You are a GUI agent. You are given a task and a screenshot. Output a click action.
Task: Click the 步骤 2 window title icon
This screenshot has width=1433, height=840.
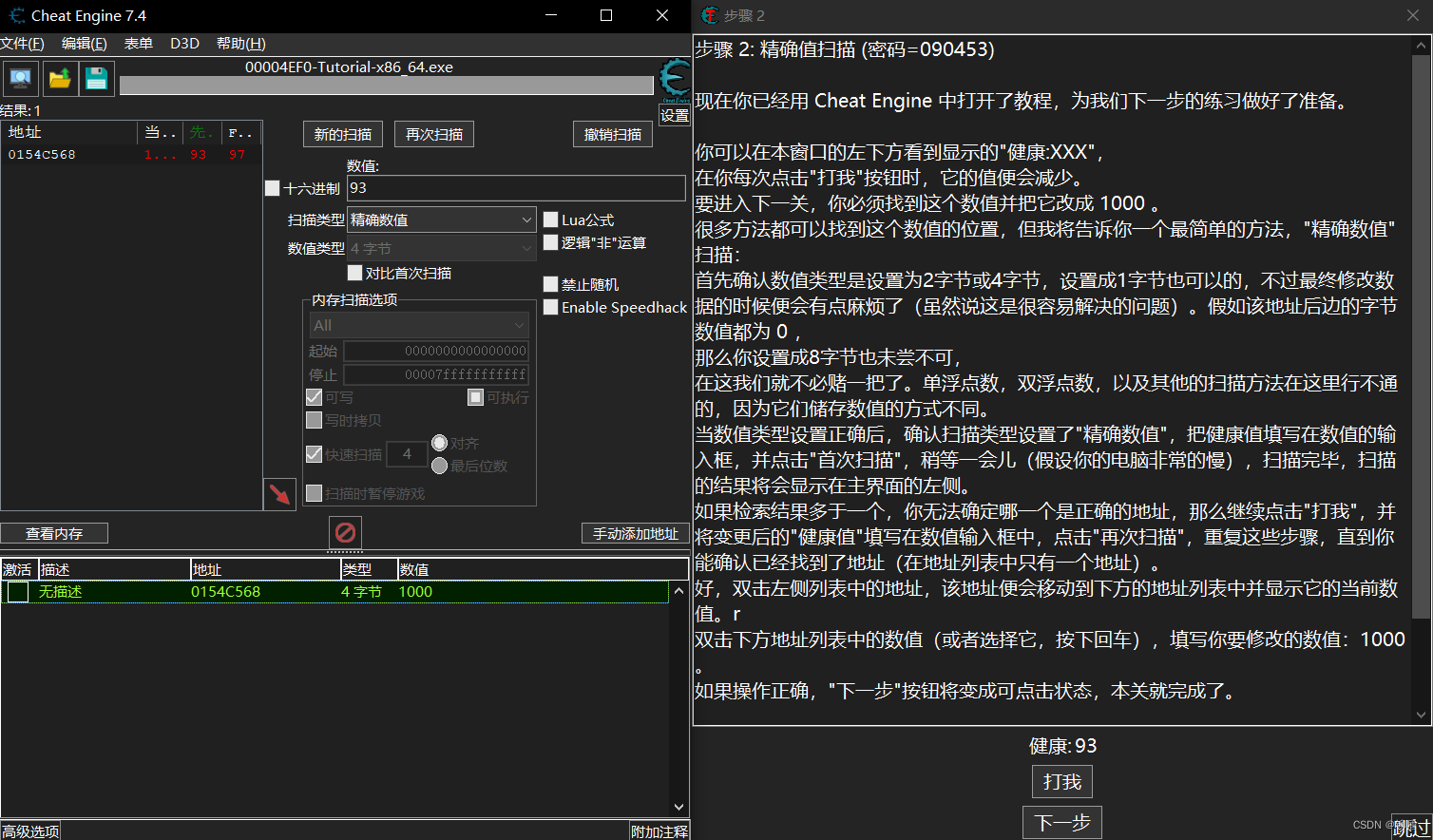[x=710, y=15]
